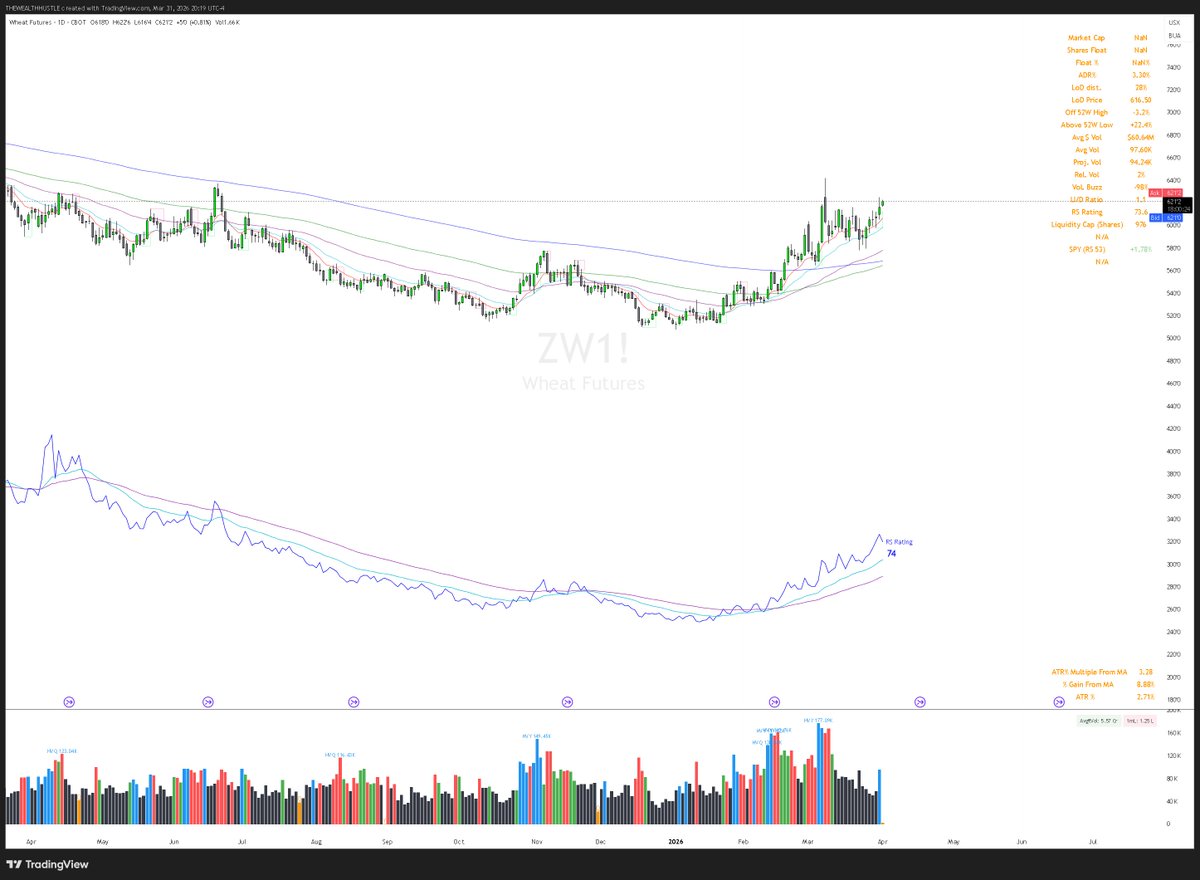This screenshot has width=1200, height=880.
Task: Click the U/D Ratio row label
Action: (x=1086, y=199)
